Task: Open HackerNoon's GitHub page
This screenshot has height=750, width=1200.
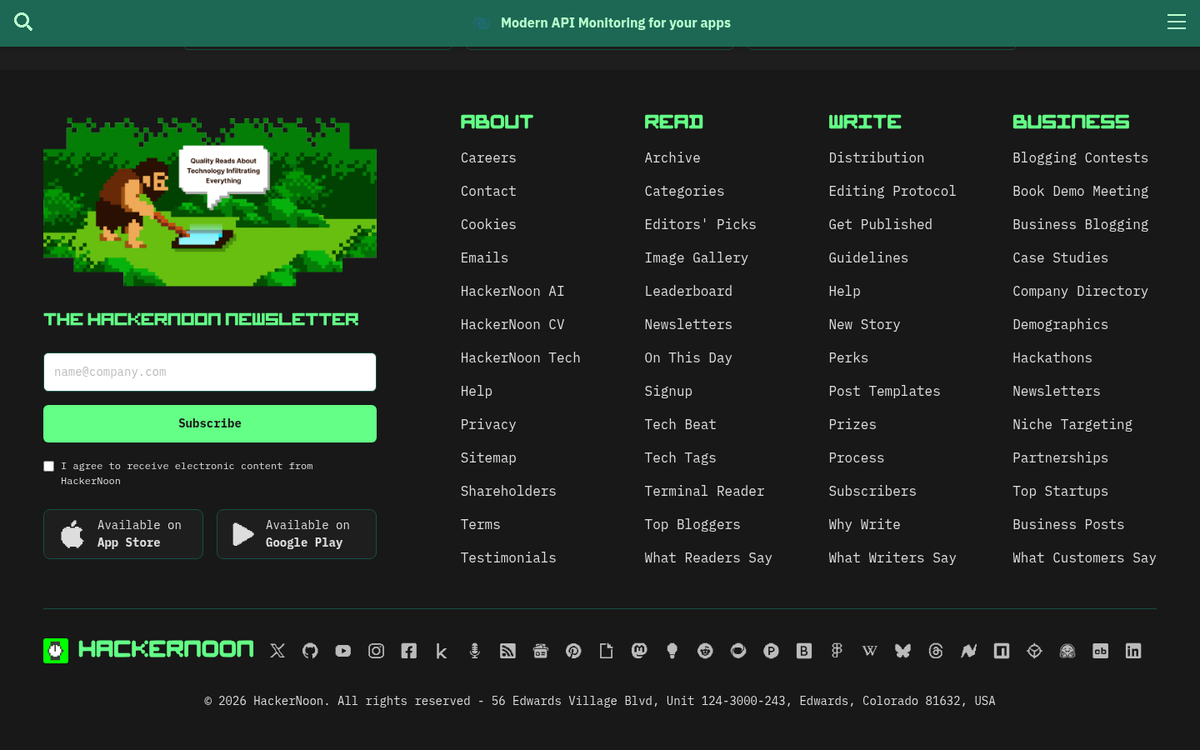Action: [310, 650]
